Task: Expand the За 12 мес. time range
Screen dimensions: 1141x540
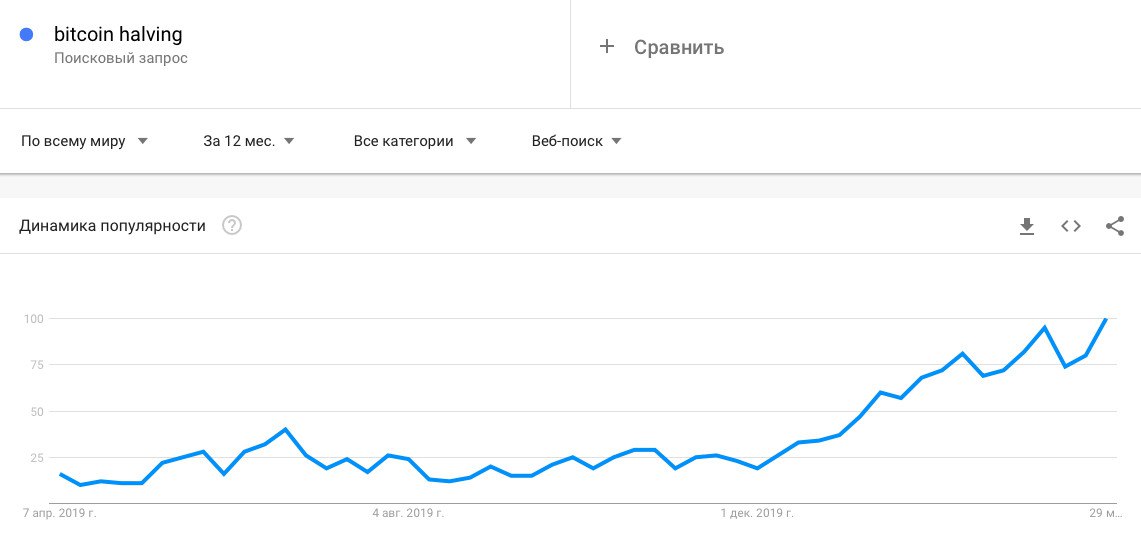Action: [248, 141]
